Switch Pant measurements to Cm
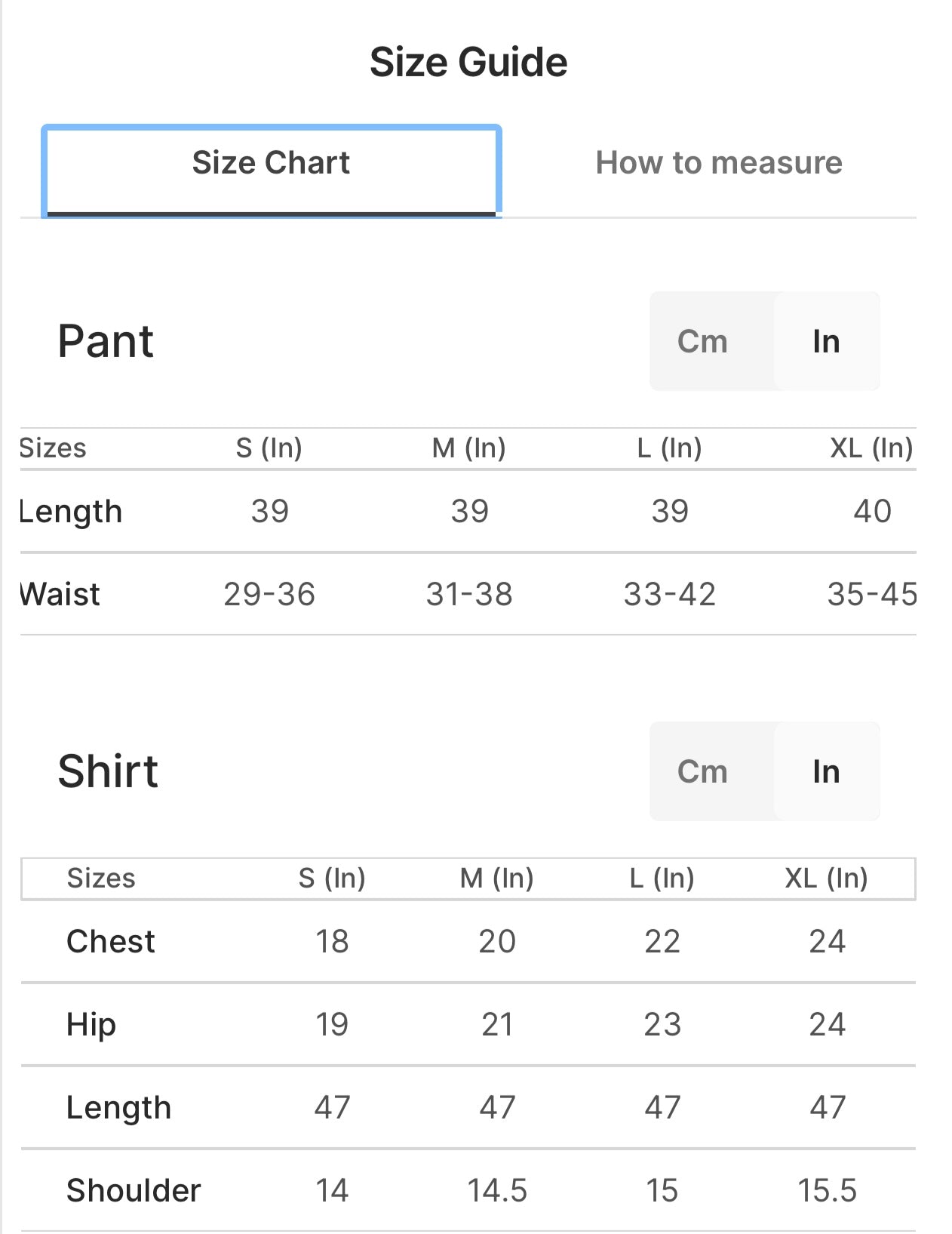The image size is (952, 1234). point(702,342)
